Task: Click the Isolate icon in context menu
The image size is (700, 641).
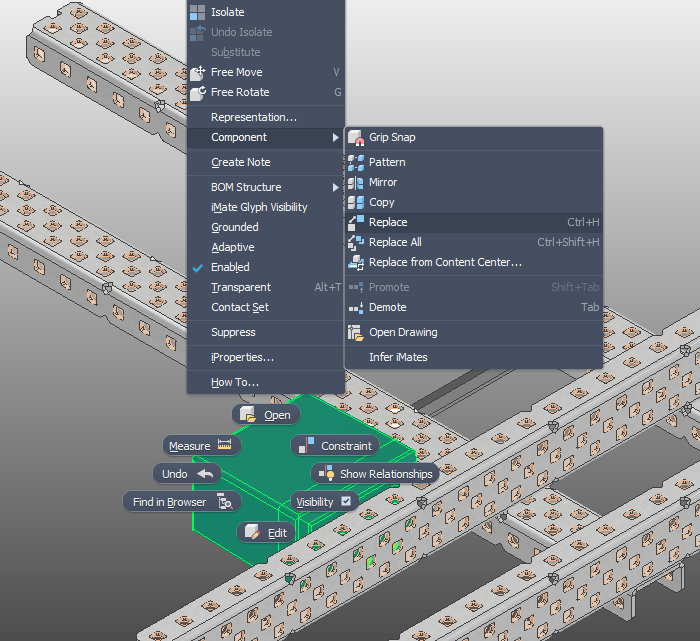Action: [x=197, y=12]
